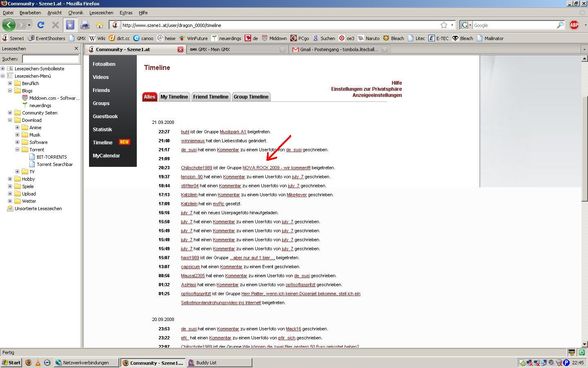Expand the Anime folder in bookmarks
This screenshot has width=588, height=368.
click(17, 128)
